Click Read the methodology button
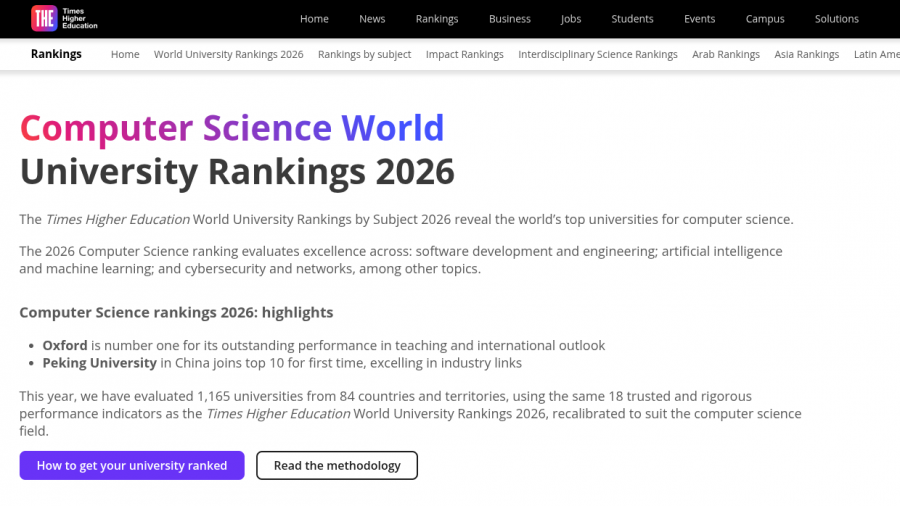Image resolution: width=900 pixels, height=506 pixels. (337, 465)
